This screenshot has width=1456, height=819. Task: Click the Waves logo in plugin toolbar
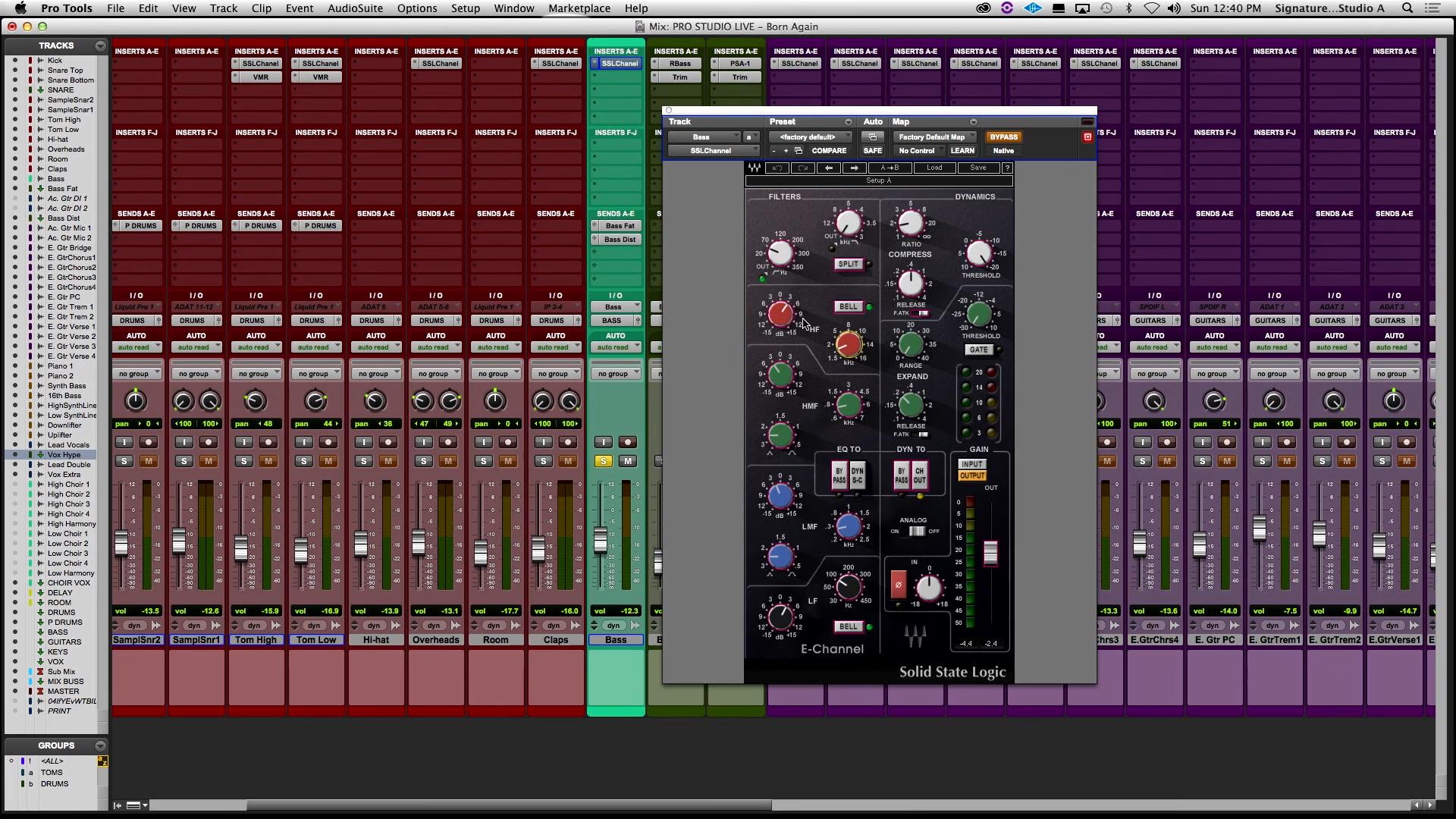[755, 168]
